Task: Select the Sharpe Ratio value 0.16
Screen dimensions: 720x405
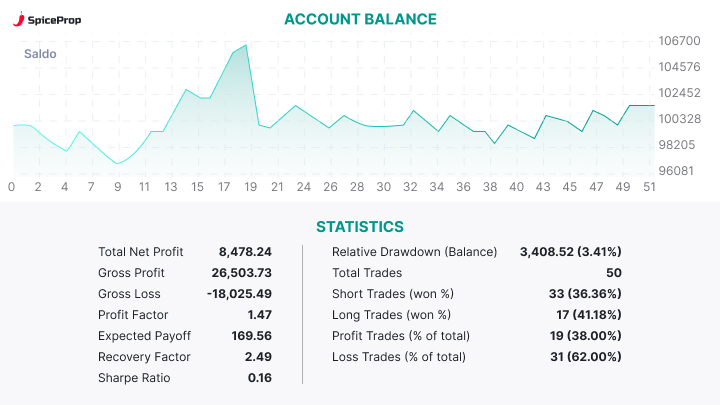Action: 259,378
